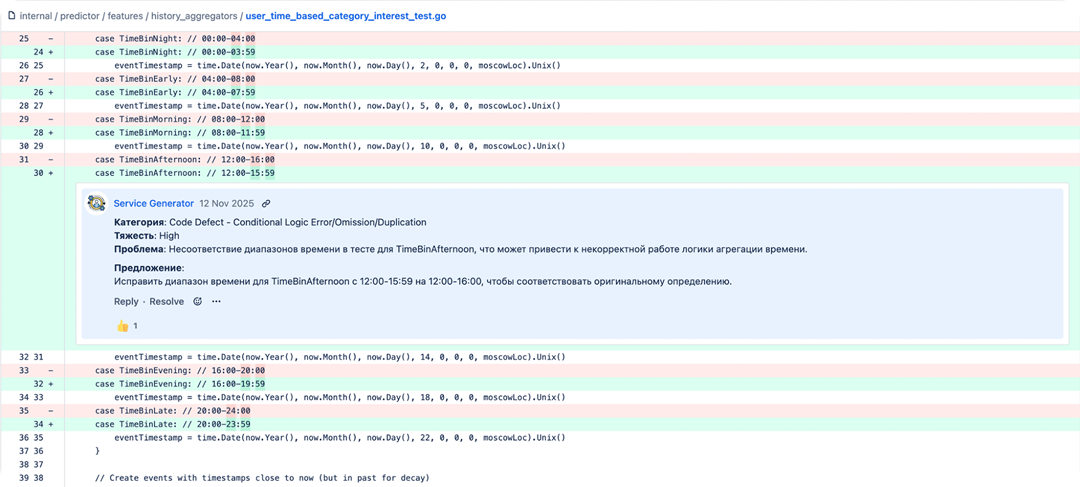Click removed line 25 minus marker
Image resolution: width=1080 pixels, height=487 pixels.
pyautogui.click(x=49, y=39)
